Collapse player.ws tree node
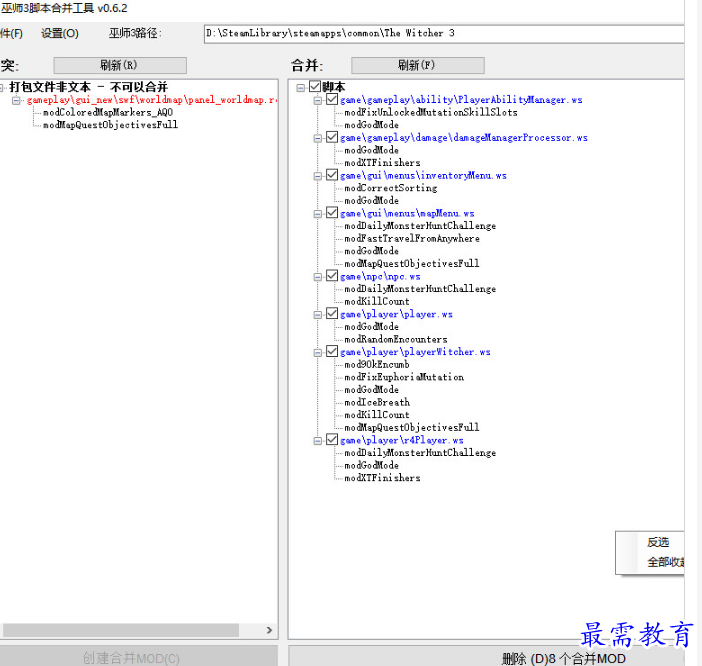The height and width of the screenshot is (666, 702). tap(318, 314)
